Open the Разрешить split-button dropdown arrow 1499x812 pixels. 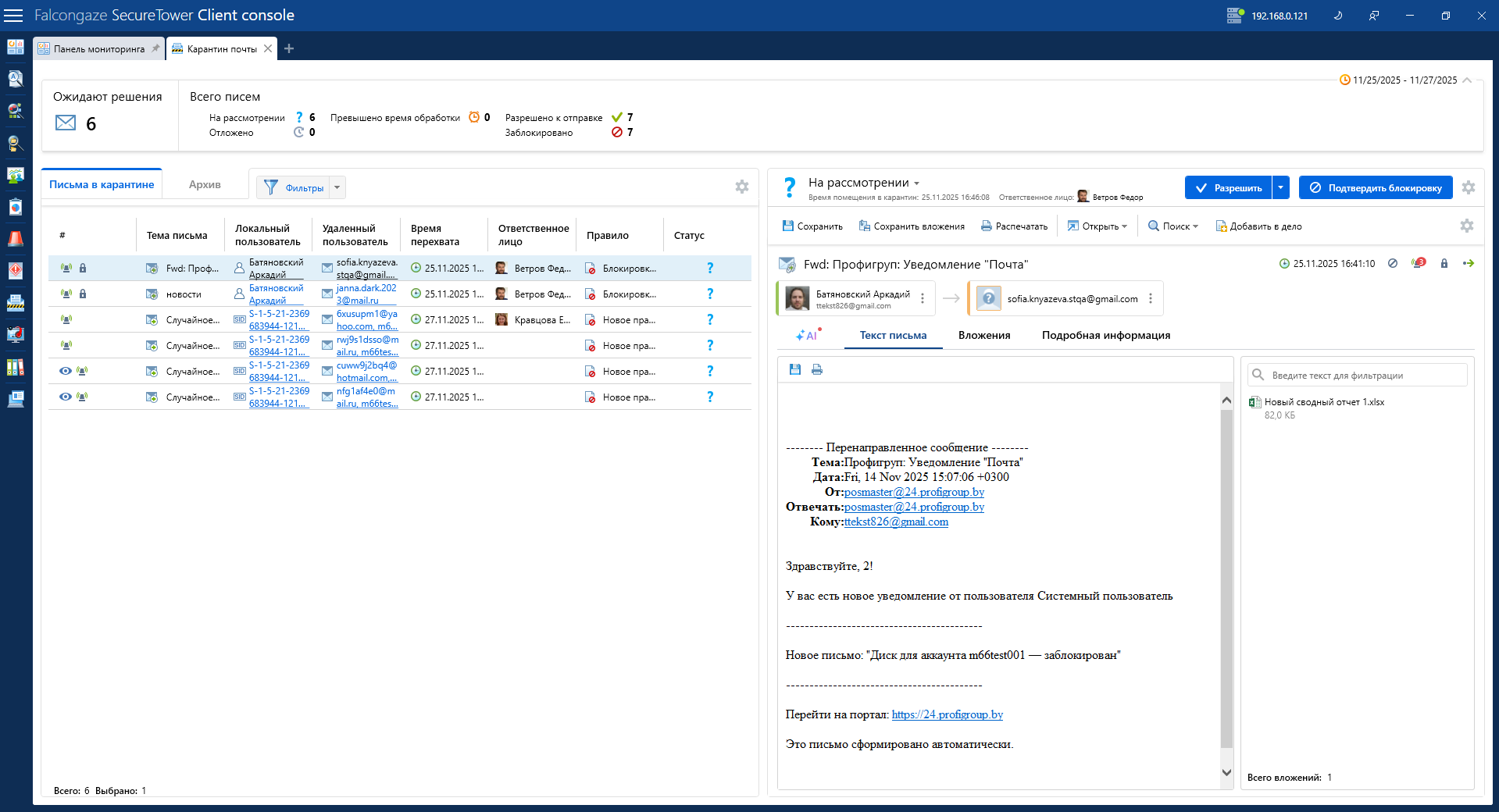[x=1280, y=187]
